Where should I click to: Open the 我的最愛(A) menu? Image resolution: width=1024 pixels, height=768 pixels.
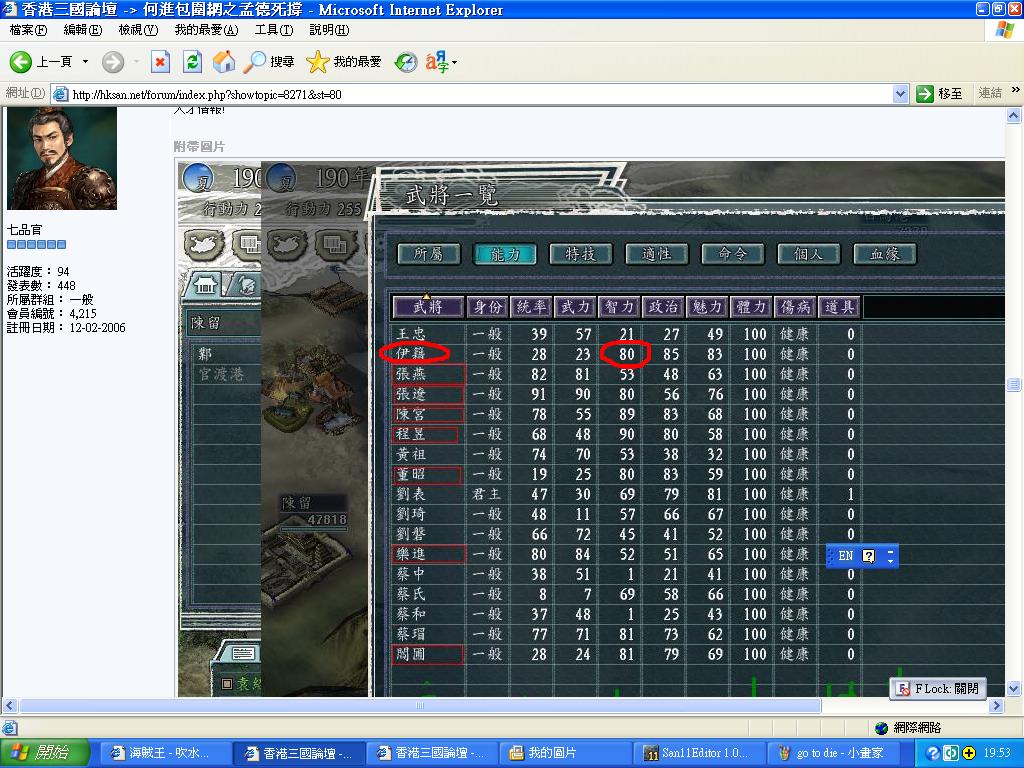point(206,30)
